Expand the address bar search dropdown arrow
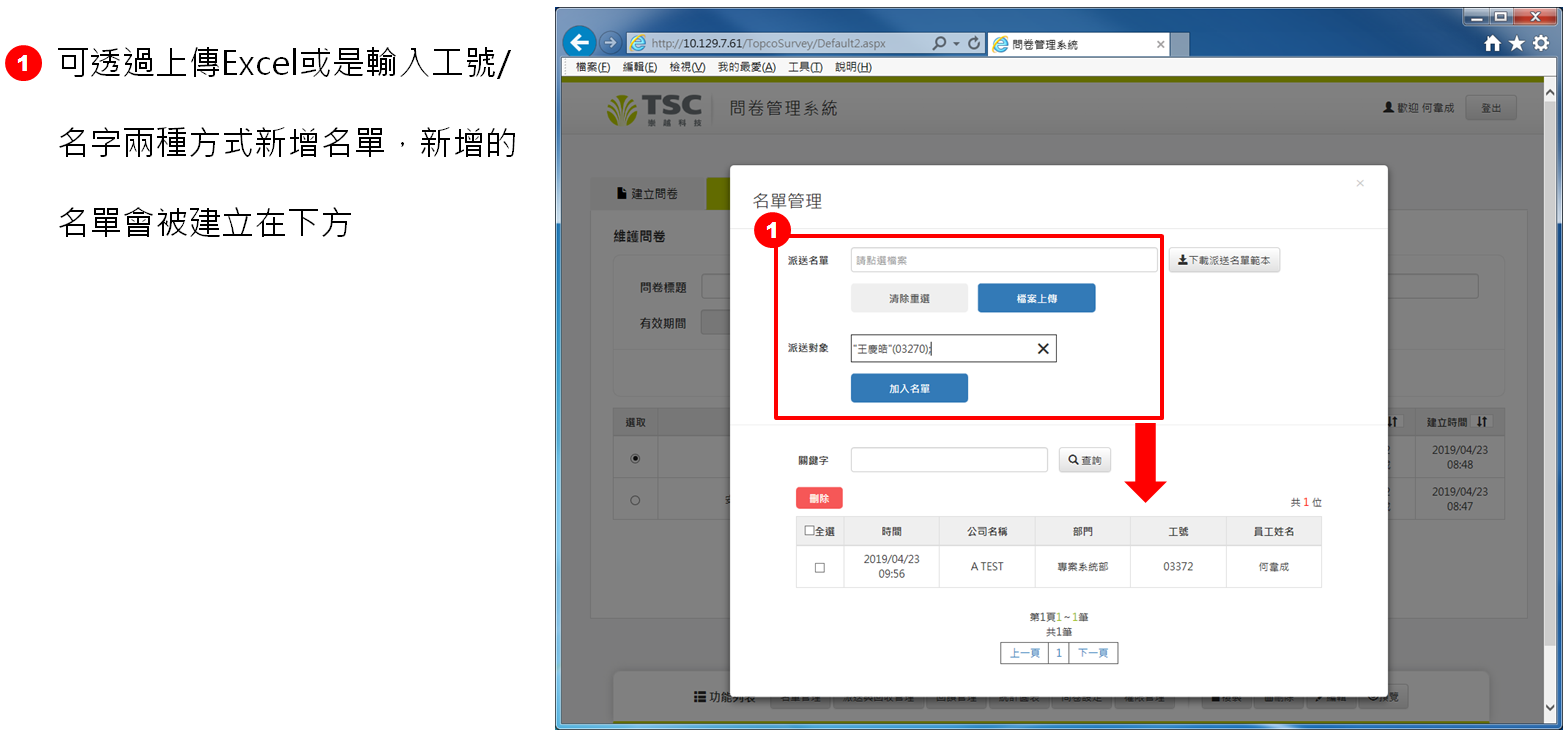The width and height of the screenshot is (1567, 737). [956, 44]
